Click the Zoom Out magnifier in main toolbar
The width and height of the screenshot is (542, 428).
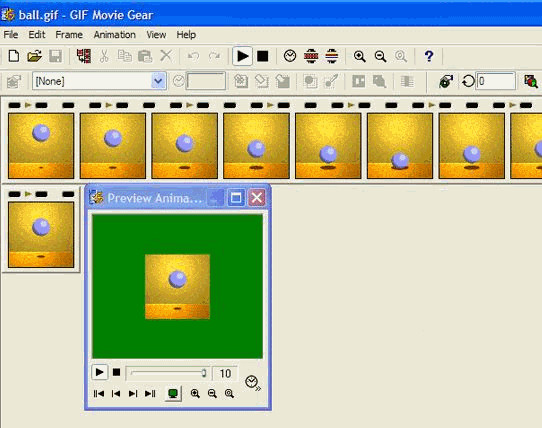[380, 56]
